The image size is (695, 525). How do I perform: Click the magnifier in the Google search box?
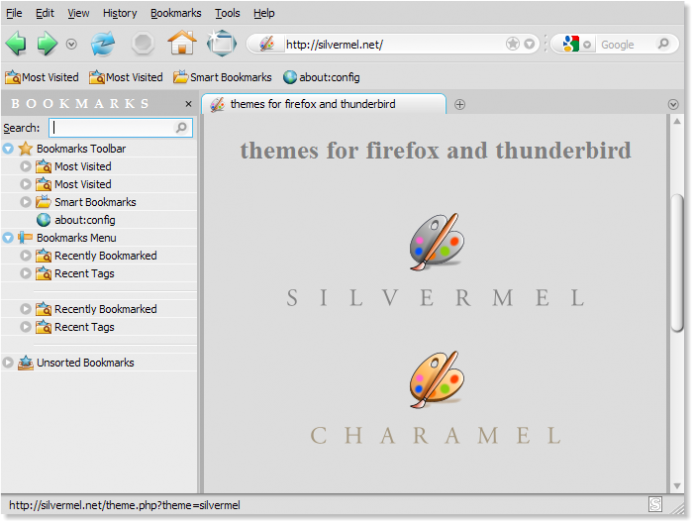(664, 44)
